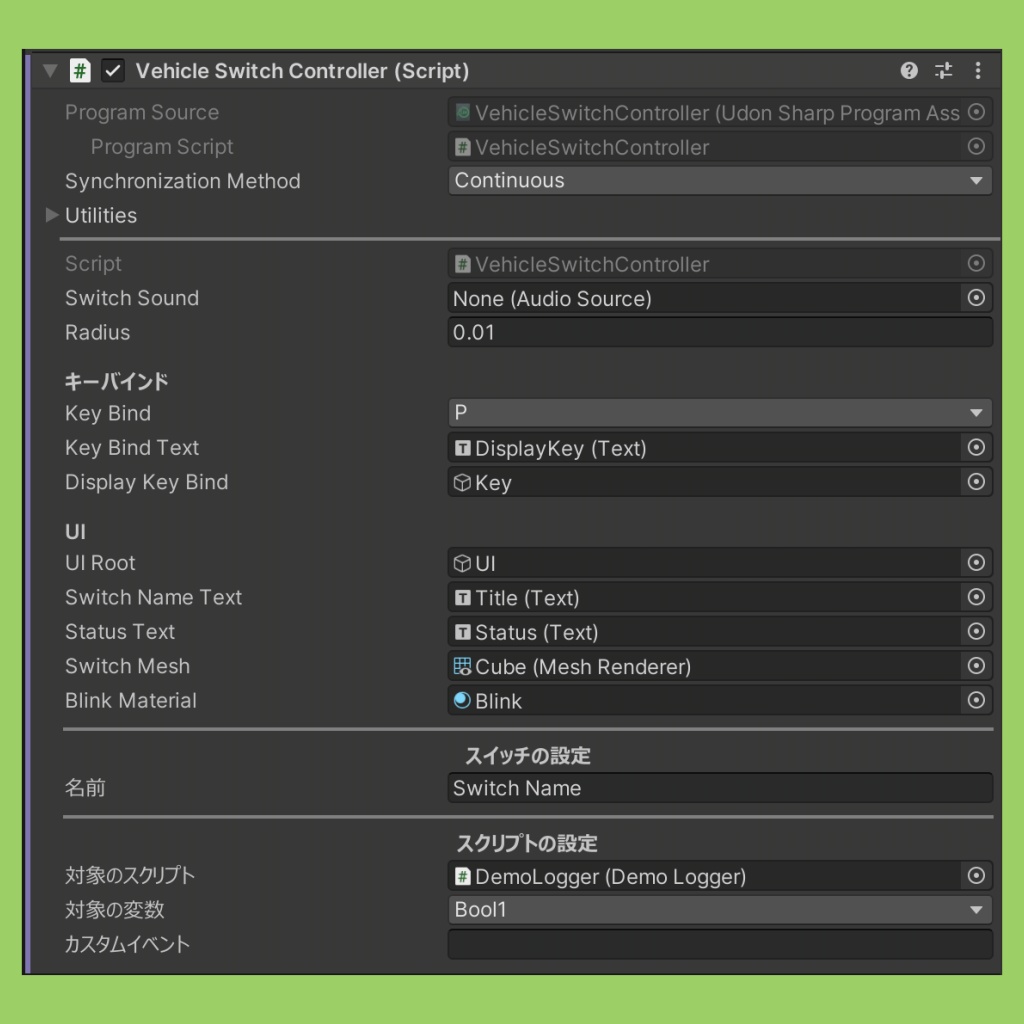Expand the Utilities foldout

[x=52, y=215]
